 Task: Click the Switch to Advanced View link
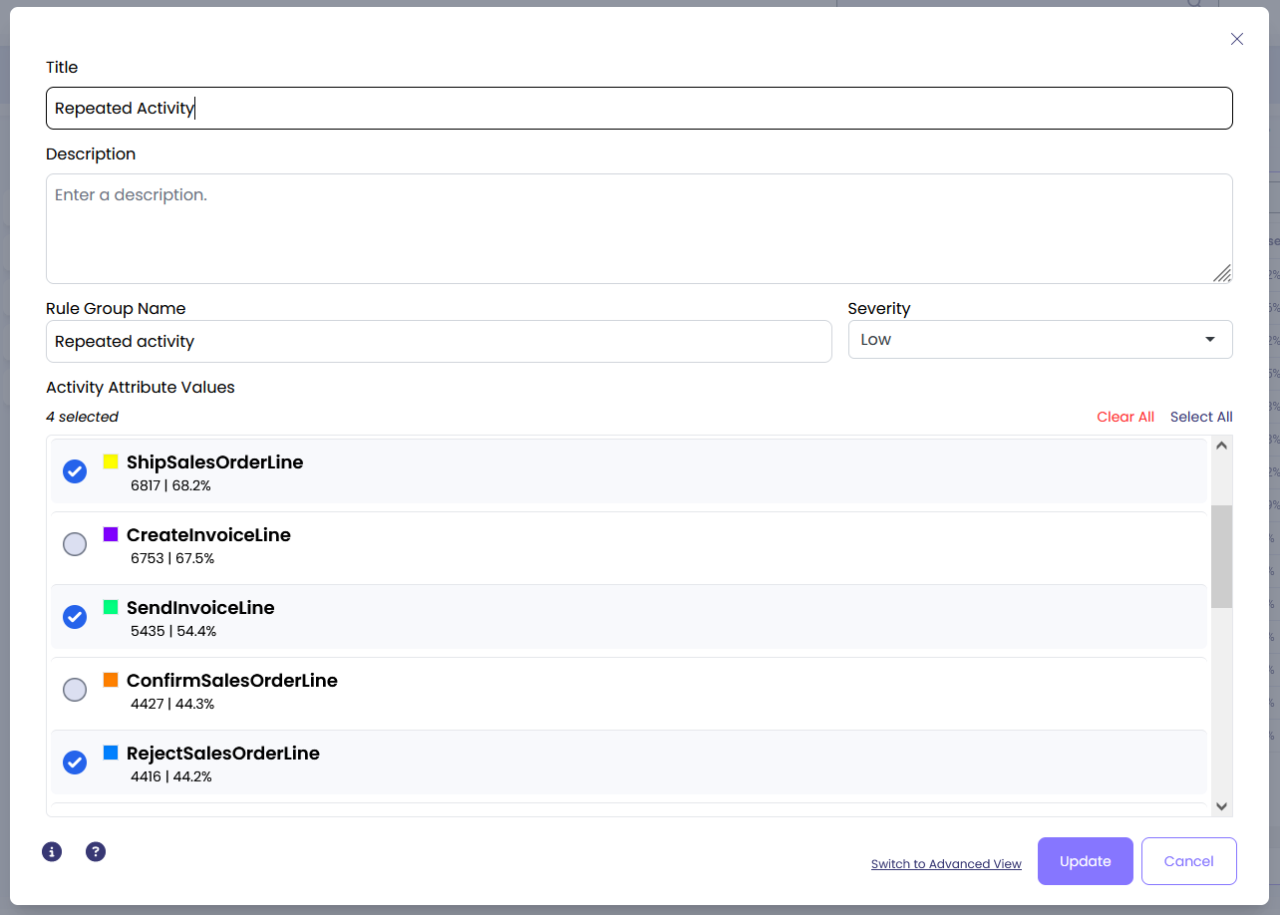(946, 864)
